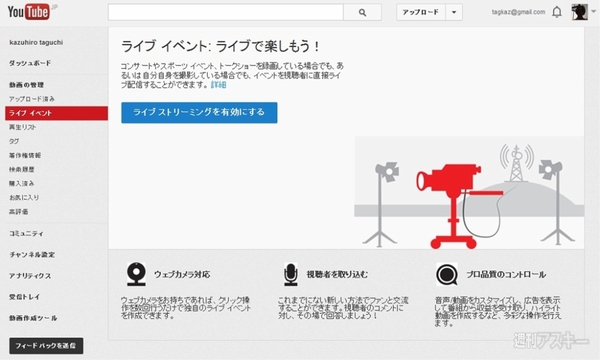Click the プロ品質のコントロール heading
Viewport: 600px width, 360px height.
pyautogui.click(x=506, y=275)
